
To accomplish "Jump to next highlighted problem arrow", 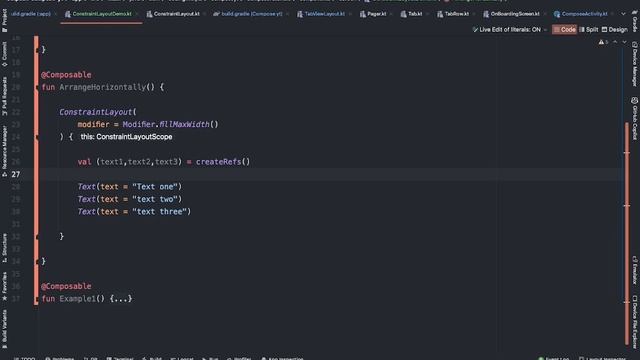I will tap(624, 42).
